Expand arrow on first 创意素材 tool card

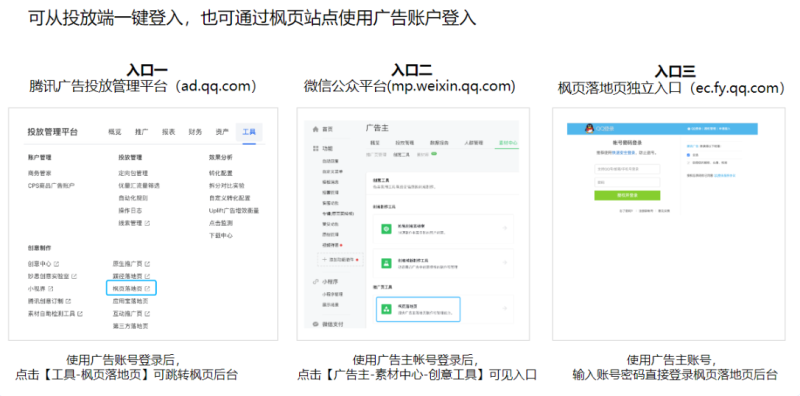point(505,229)
